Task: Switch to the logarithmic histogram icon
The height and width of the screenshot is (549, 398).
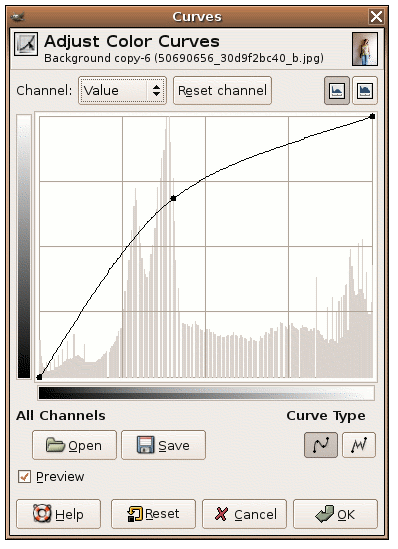Action: 365,91
